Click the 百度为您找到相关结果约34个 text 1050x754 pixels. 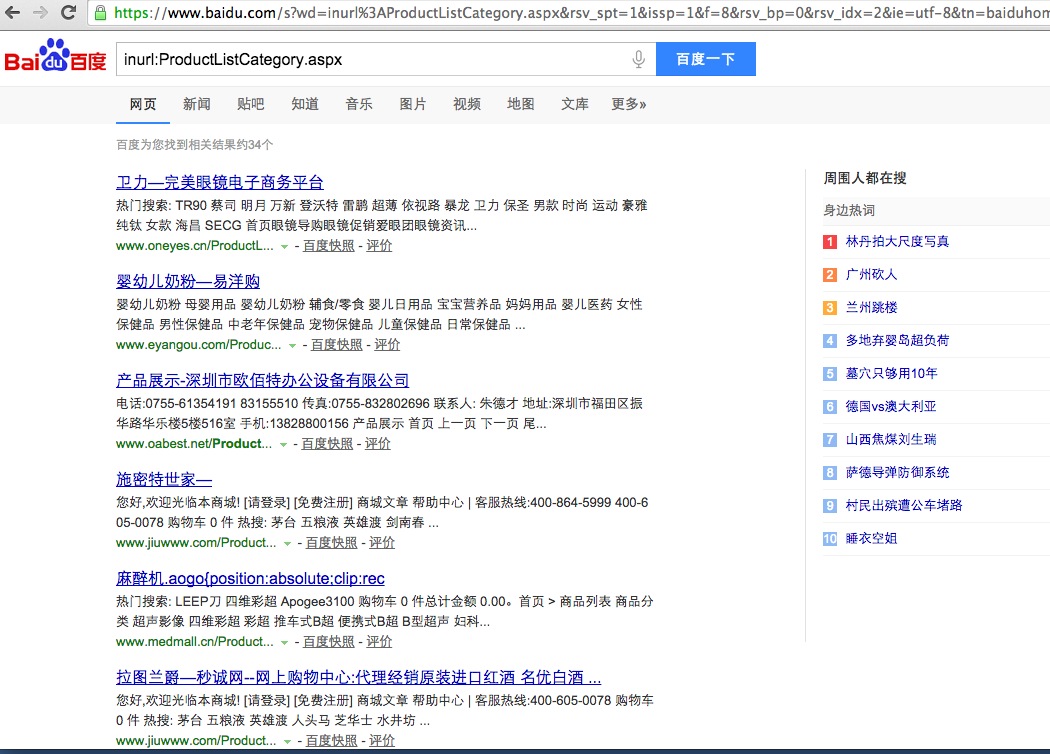(x=194, y=145)
